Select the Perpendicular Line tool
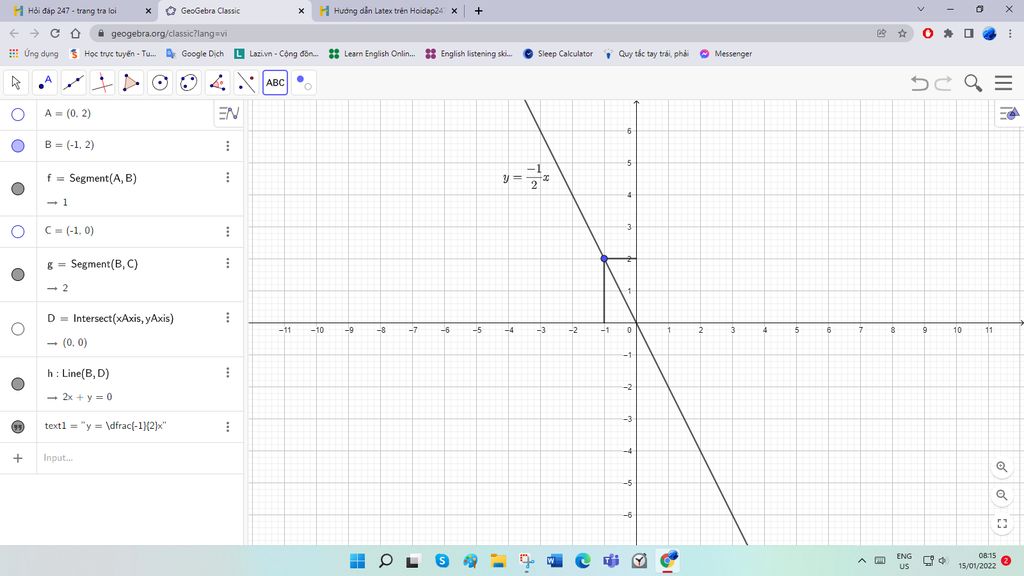 [102, 83]
